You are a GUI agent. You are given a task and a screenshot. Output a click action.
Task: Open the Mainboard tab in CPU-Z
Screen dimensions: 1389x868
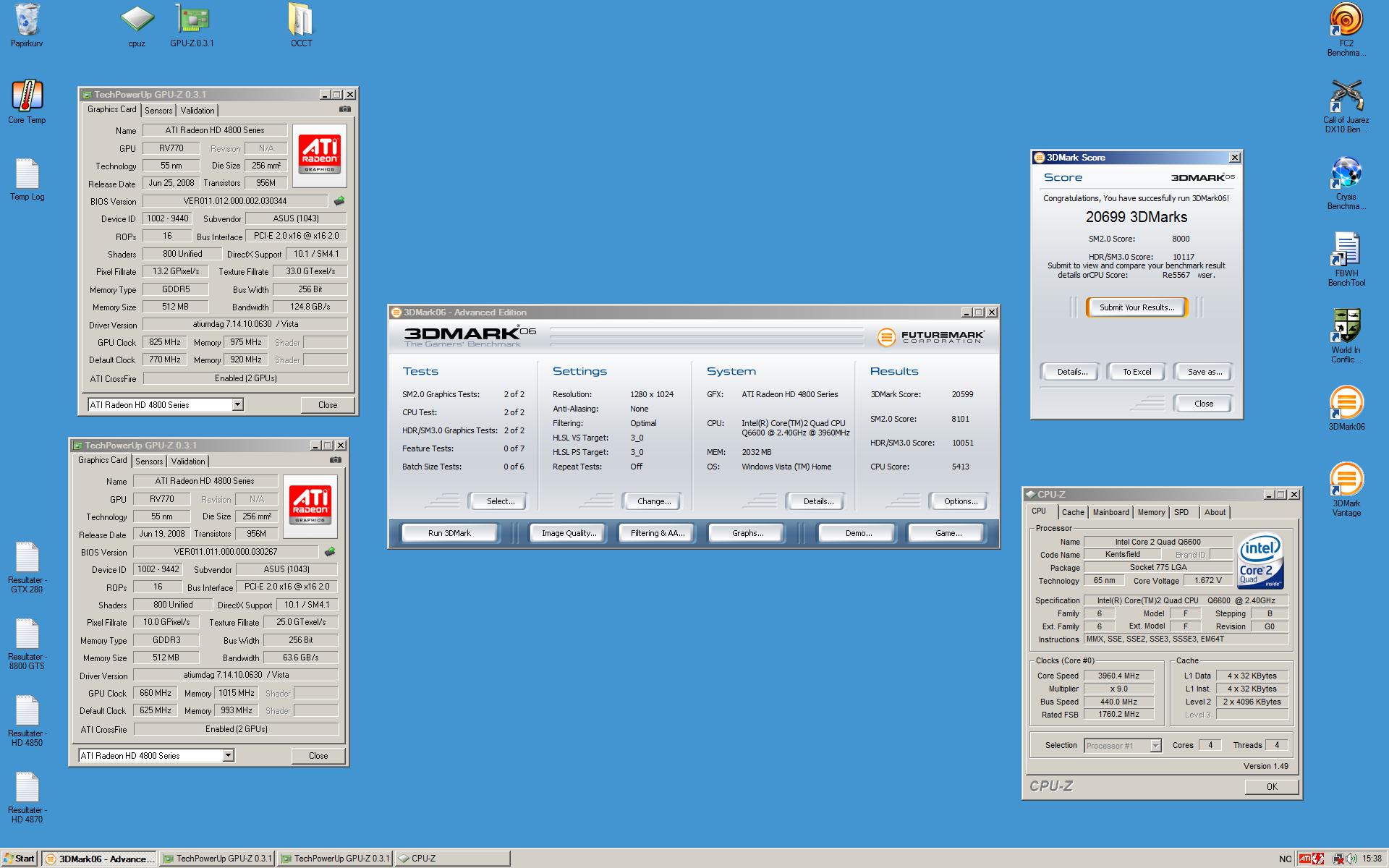(1110, 512)
